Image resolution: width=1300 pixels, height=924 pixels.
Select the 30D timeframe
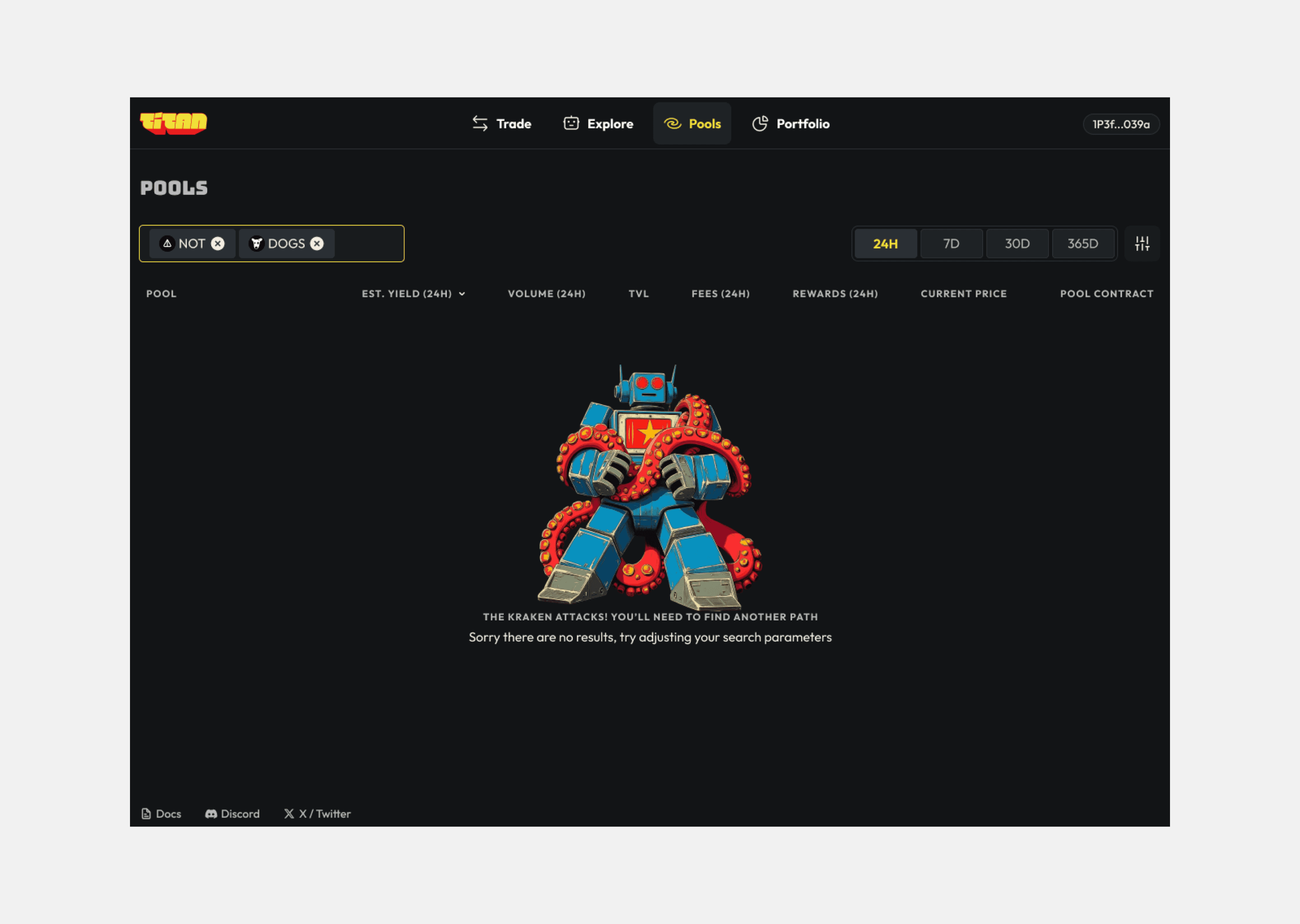1017,244
